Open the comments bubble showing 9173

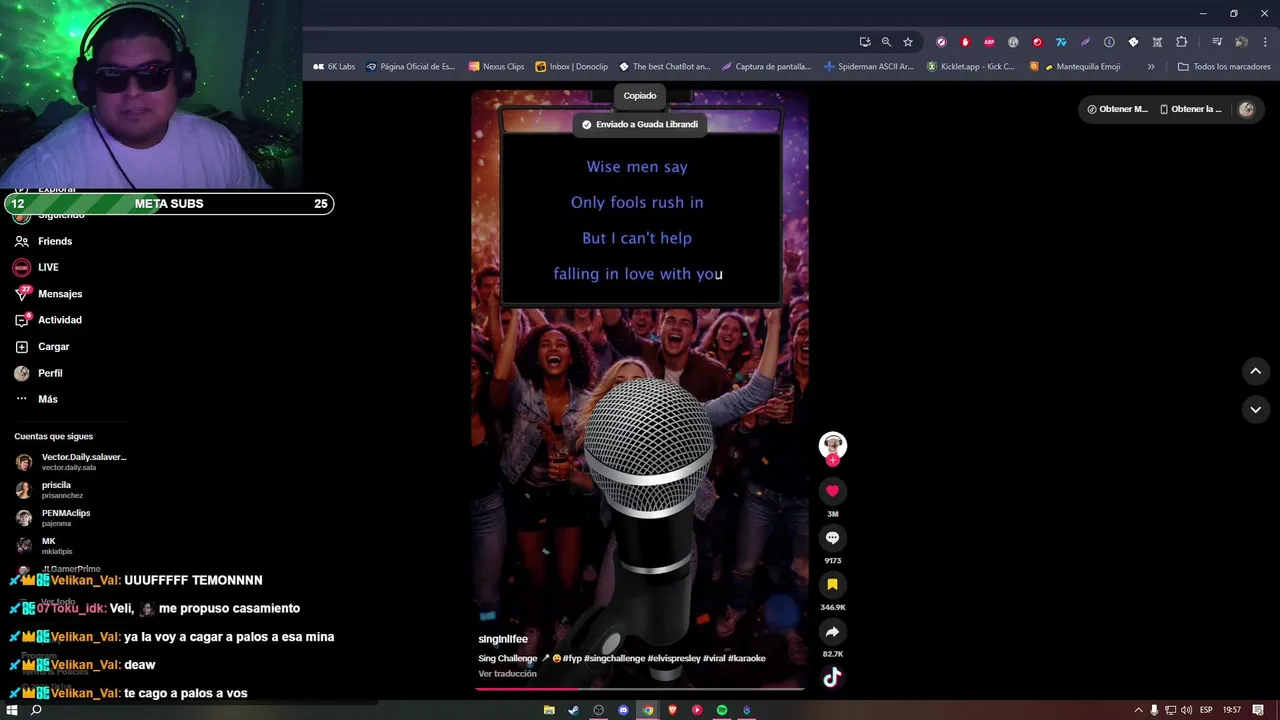tap(832, 538)
